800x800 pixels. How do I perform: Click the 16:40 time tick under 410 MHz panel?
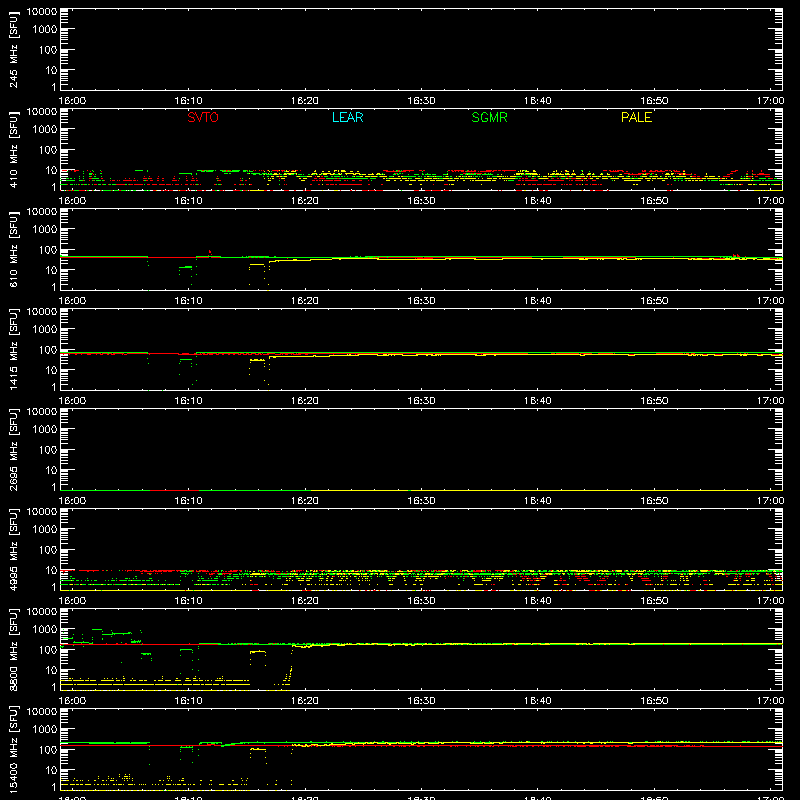point(538,201)
